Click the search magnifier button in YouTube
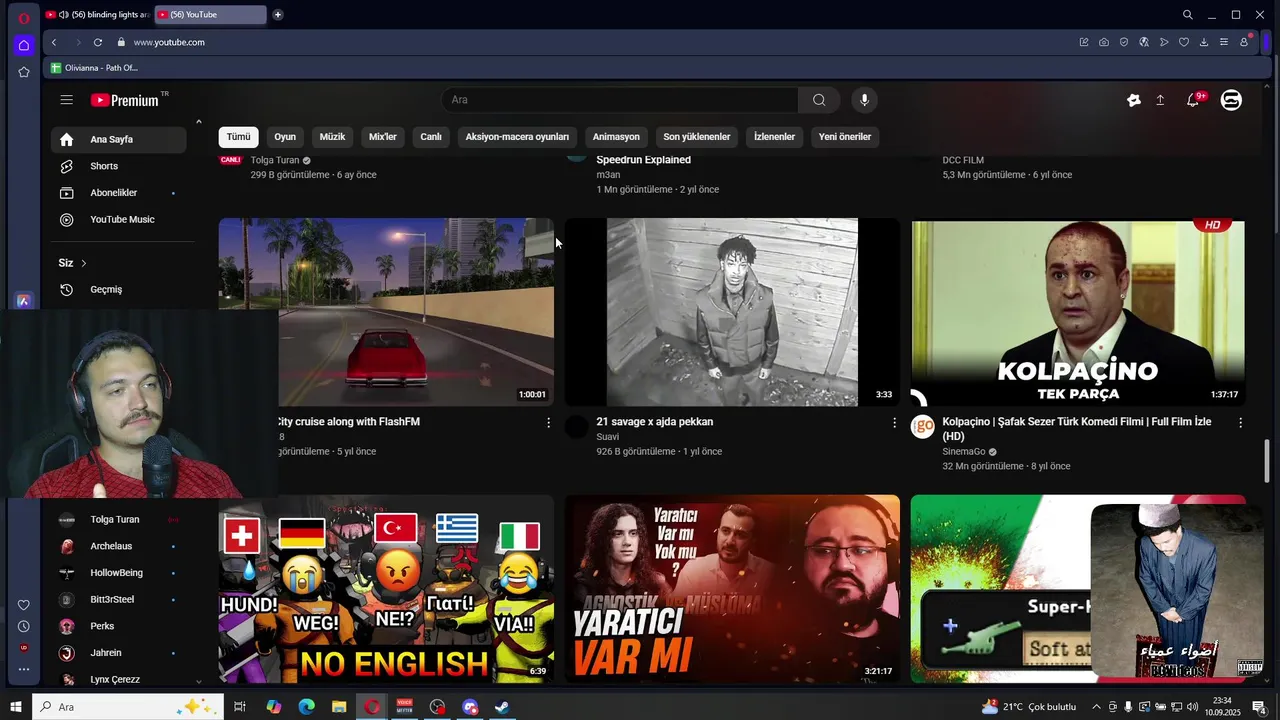 pos(819,100)
